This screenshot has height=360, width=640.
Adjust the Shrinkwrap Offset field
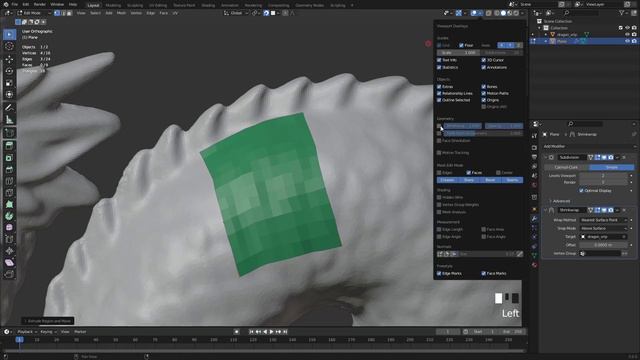click(603, 245)
